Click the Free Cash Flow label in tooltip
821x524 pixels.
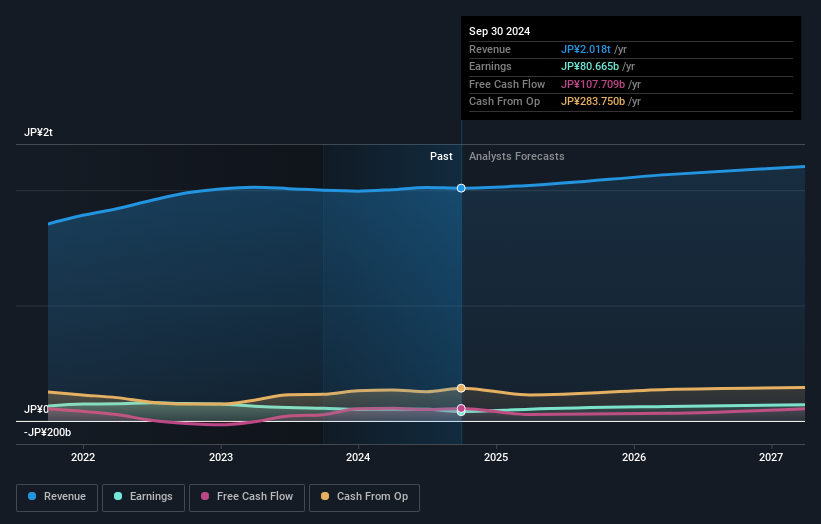(507, 84)
